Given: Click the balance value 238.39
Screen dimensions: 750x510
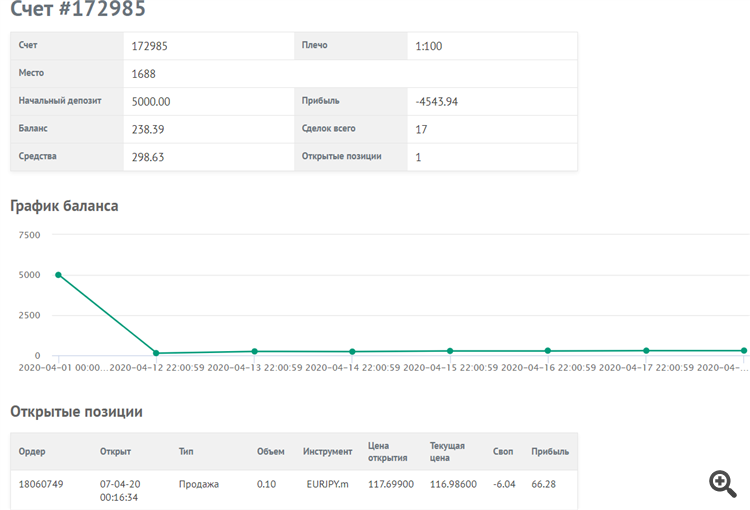Looking at the screenshot, I should pyautogui.click(x=148, y=129).
